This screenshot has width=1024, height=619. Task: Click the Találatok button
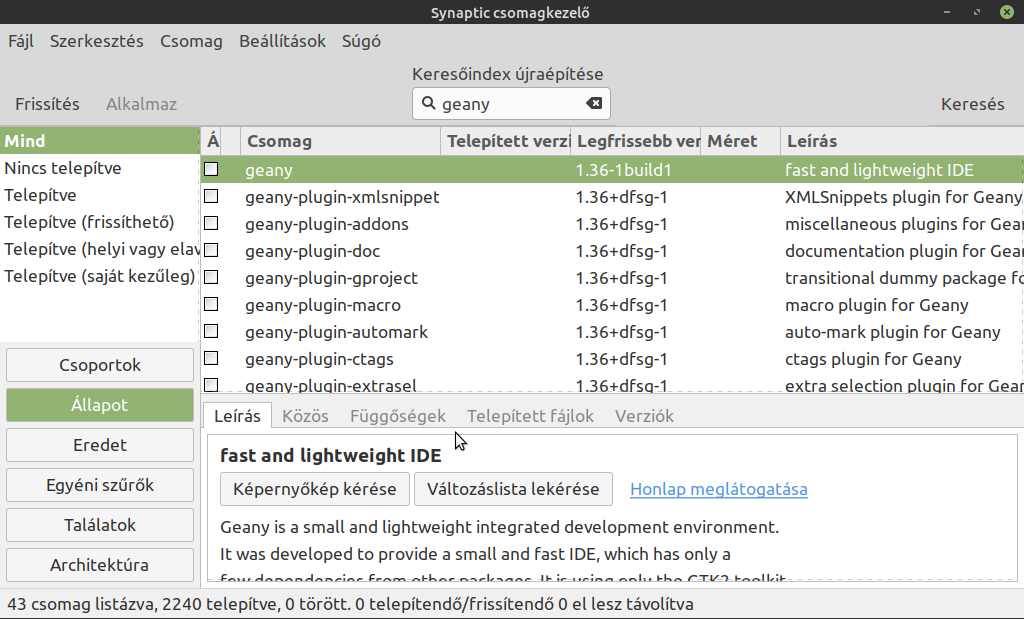[100, 525]
